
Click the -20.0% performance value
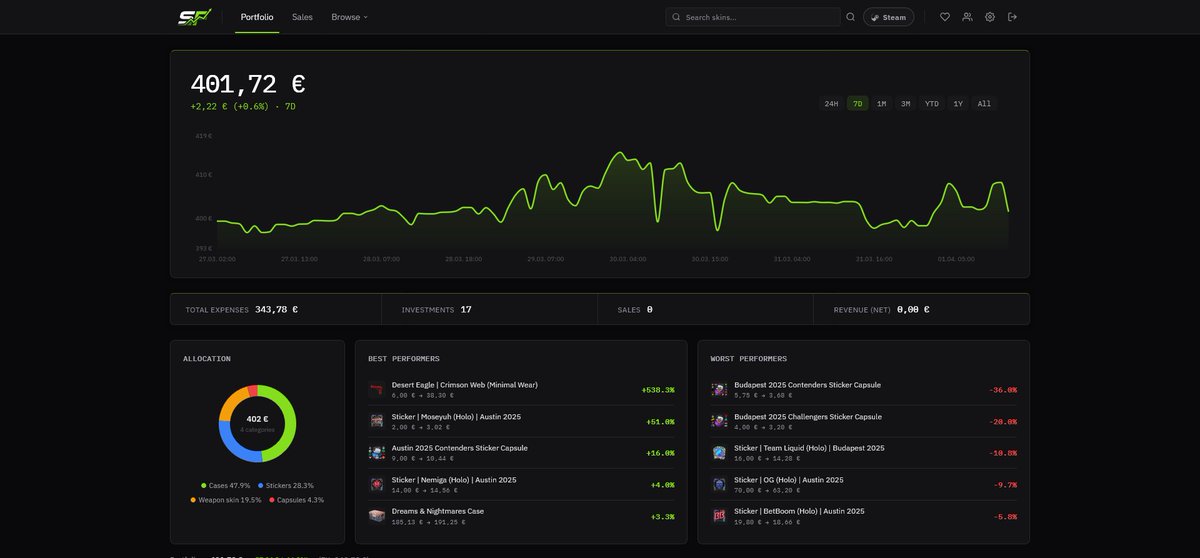point(1003,422)
